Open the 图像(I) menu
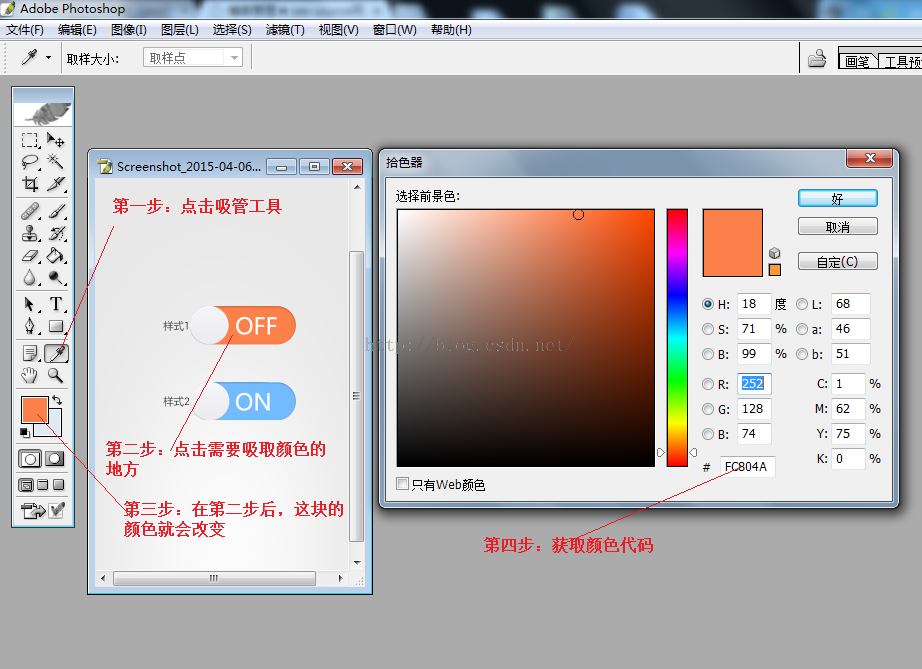922x669 pixels. click(x=129, y=30)
